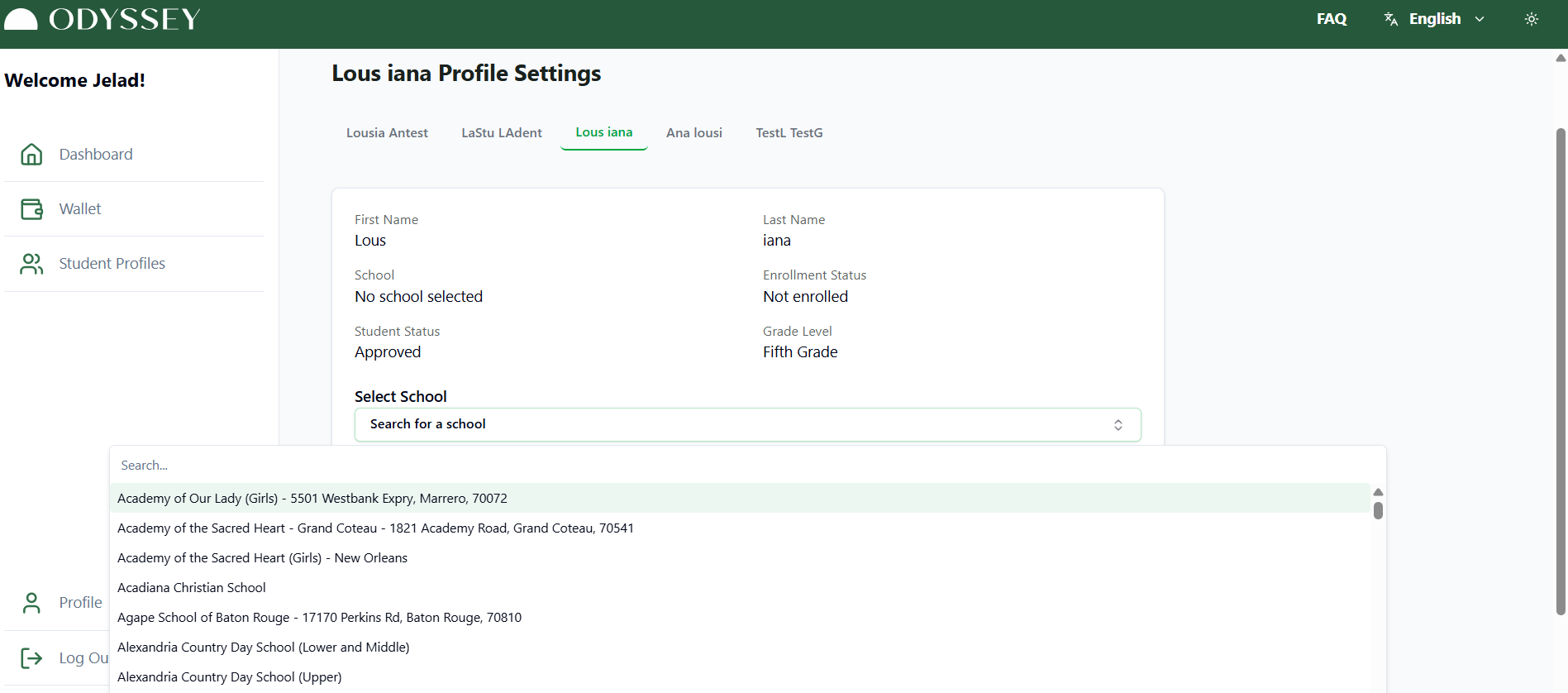
Task: Click the Wallet icon in sidebar
Action: tap(31, 209)
